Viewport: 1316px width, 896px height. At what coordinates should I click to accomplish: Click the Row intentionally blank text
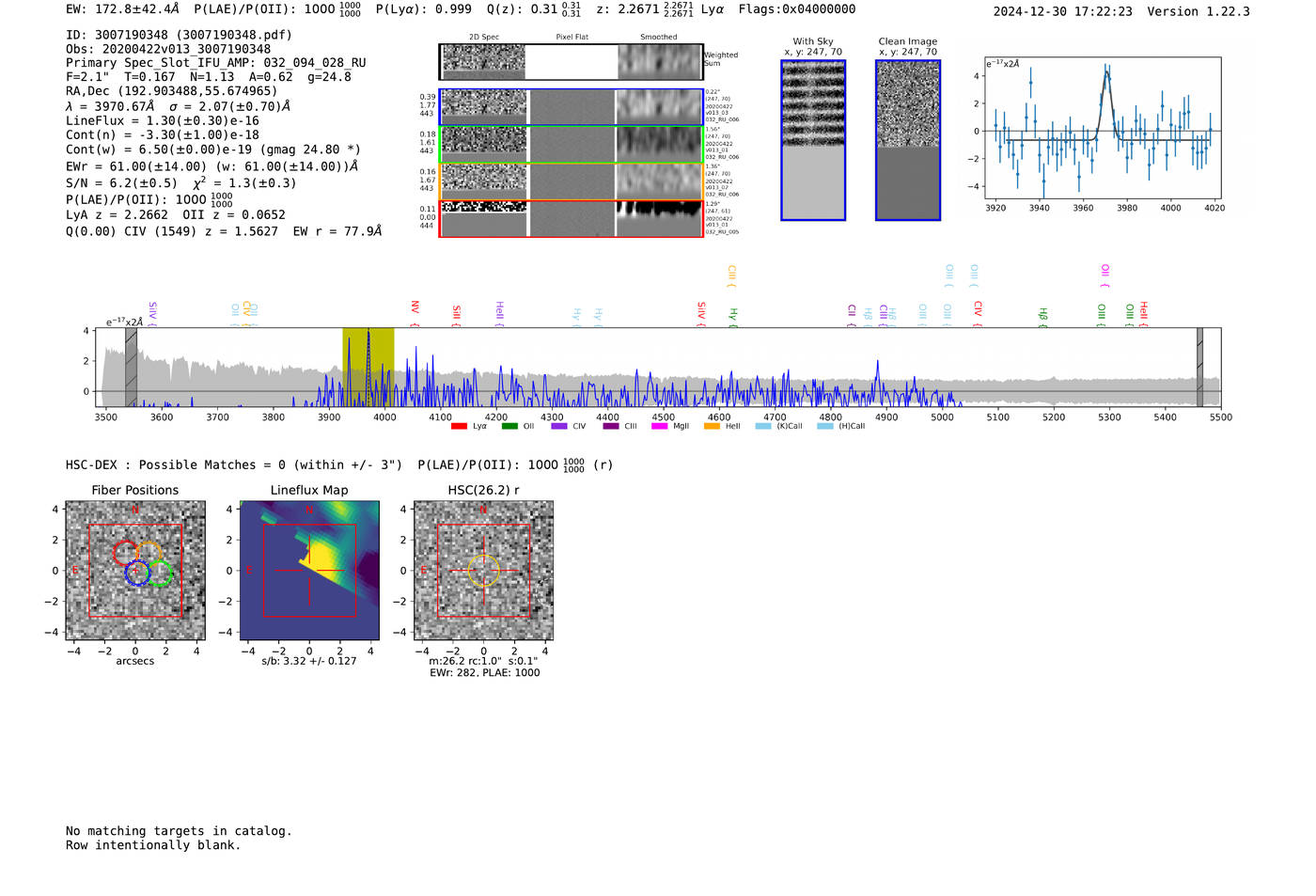point(153,845)
